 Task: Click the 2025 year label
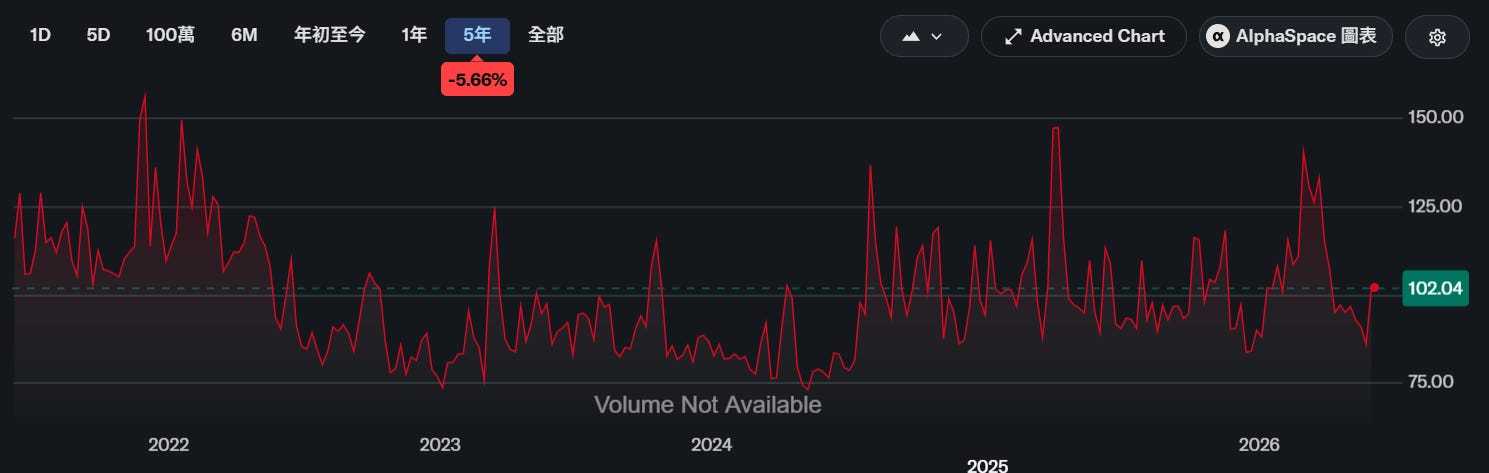987,465
